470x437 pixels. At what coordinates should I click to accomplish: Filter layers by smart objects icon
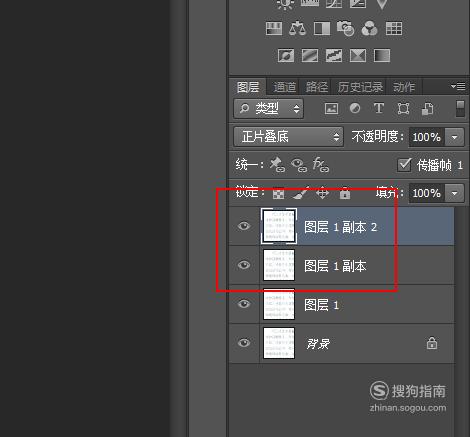[x=428, y=109]
